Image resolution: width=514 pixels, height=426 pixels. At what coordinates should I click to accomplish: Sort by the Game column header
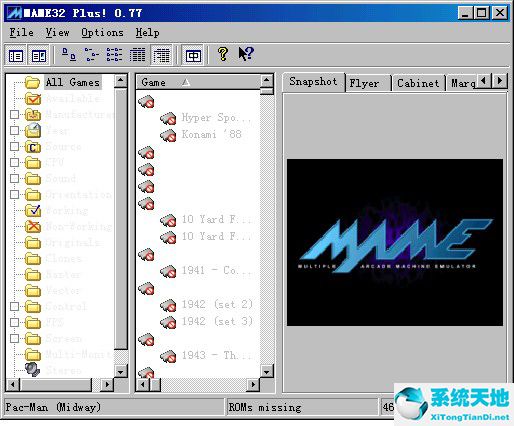198,82
